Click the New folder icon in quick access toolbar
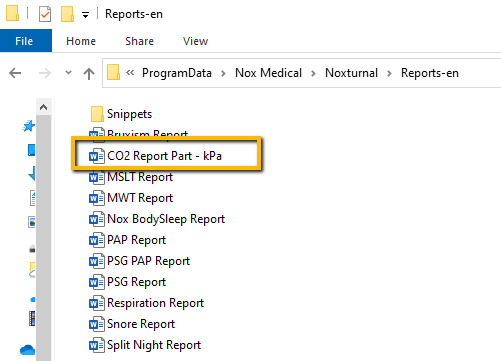 (x=67, y=14)
